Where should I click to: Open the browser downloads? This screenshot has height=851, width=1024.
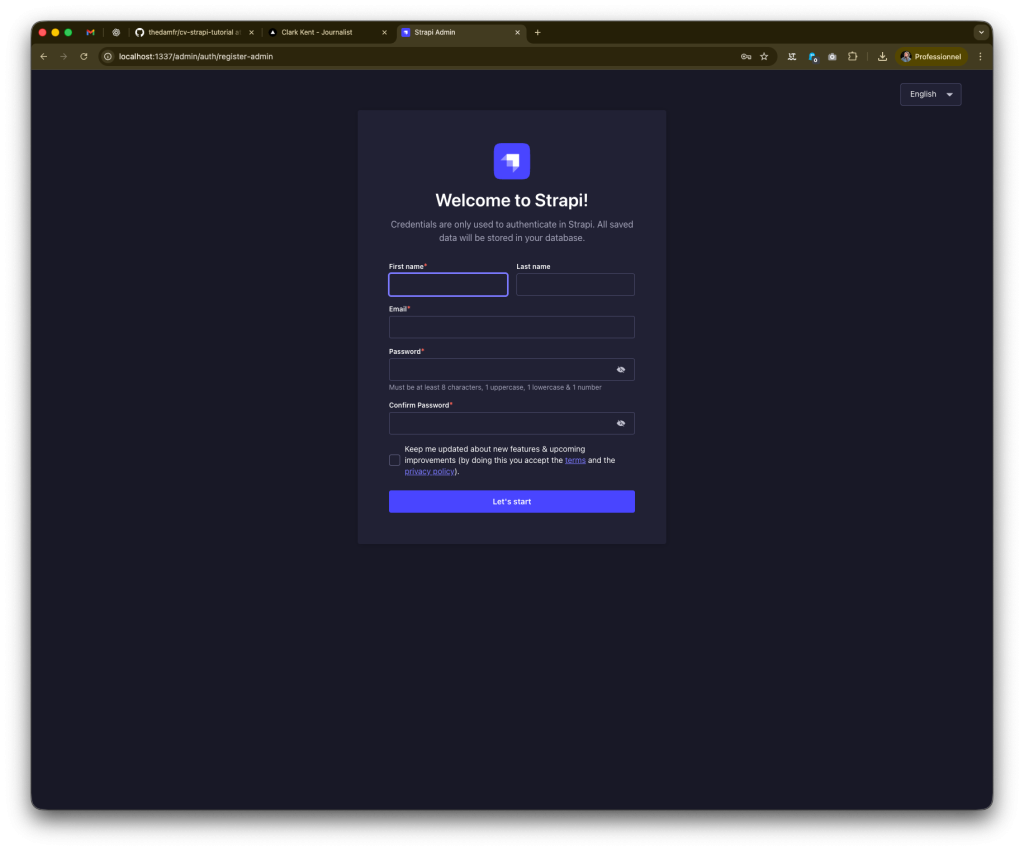coord(882,57)
